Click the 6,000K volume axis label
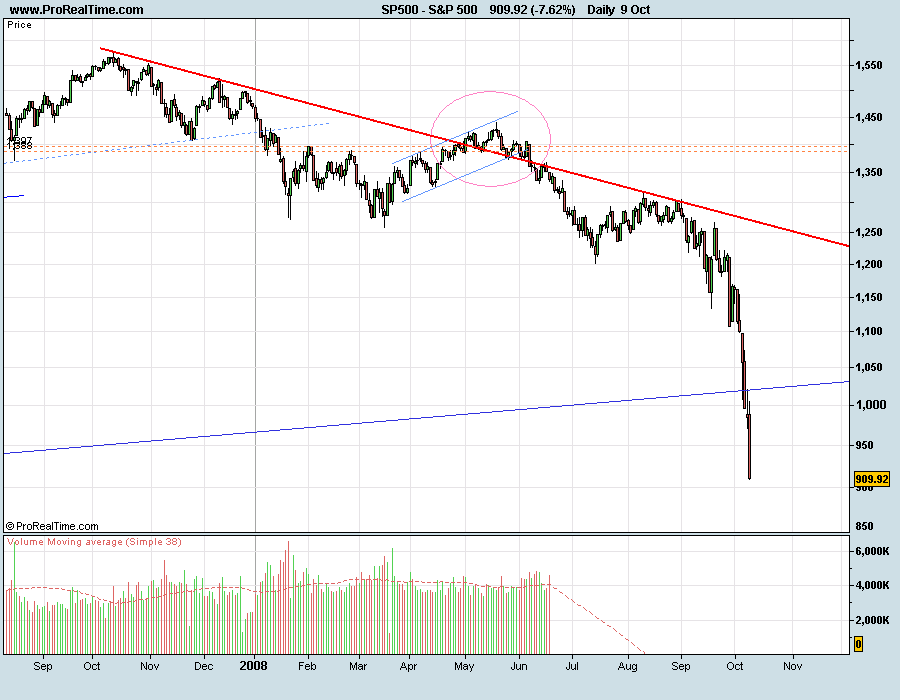 pyautogui.click(x=872, y=551)
